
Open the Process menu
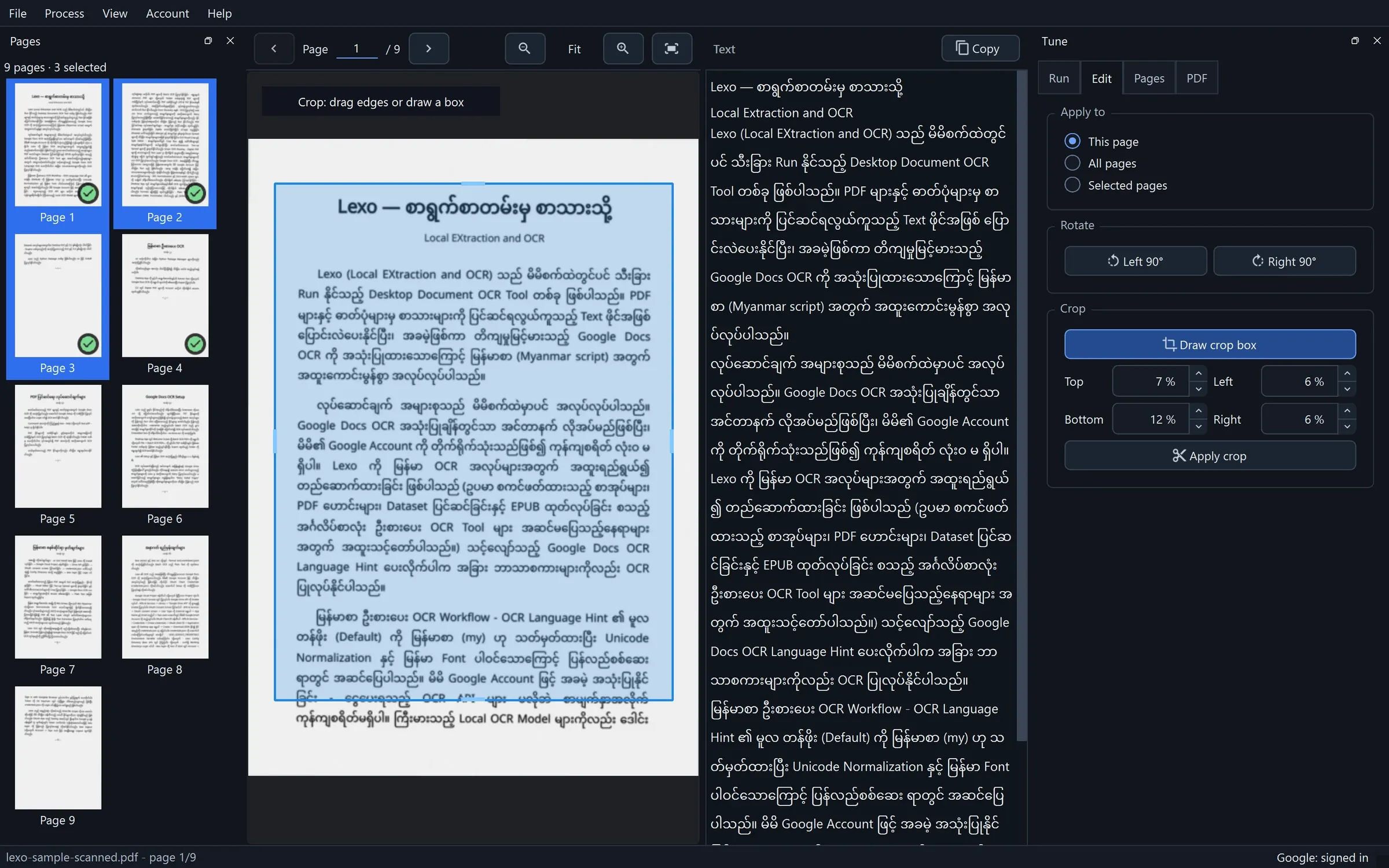click(64, 13)
